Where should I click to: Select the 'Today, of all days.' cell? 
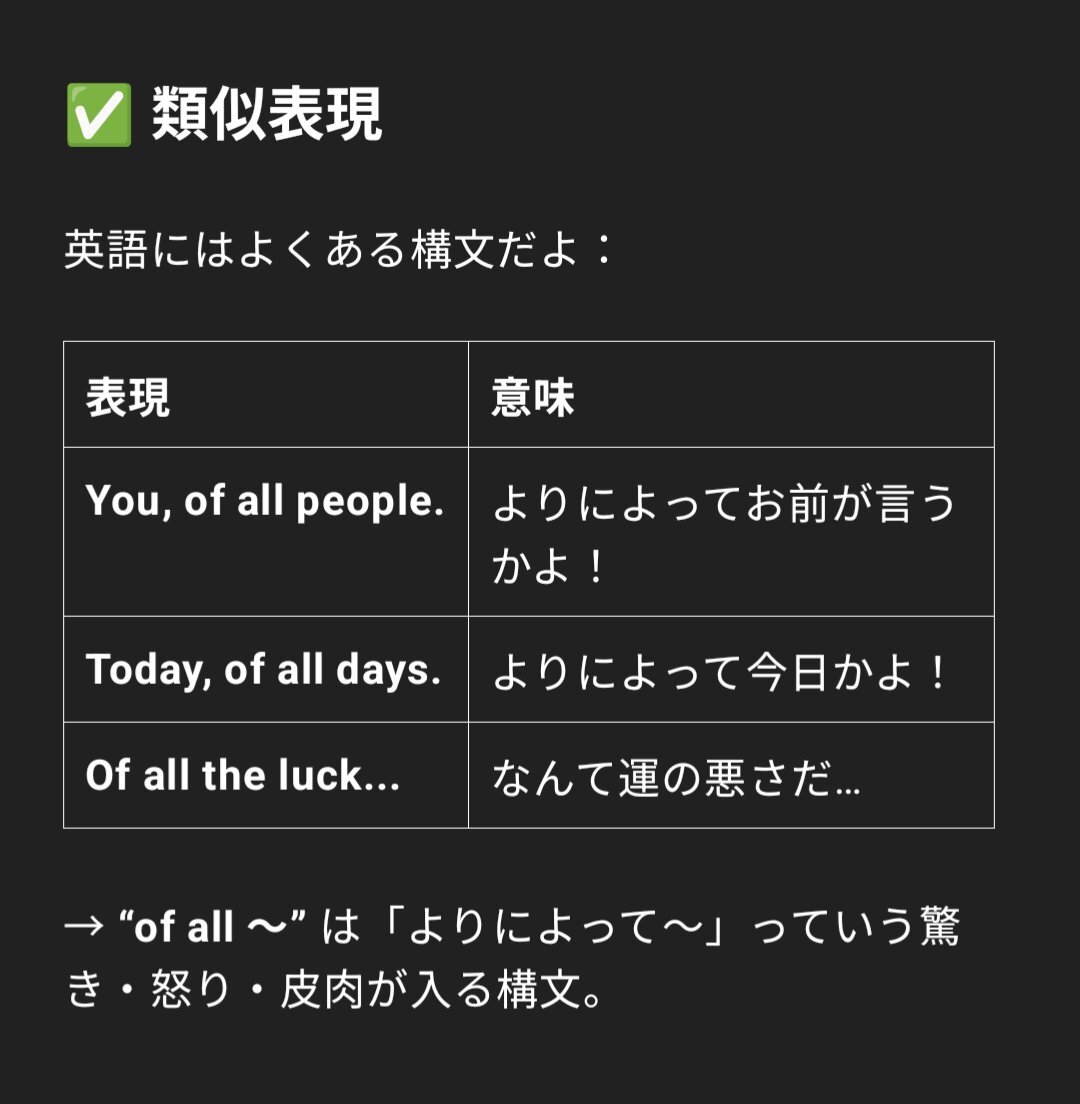(x=266, y=669)
